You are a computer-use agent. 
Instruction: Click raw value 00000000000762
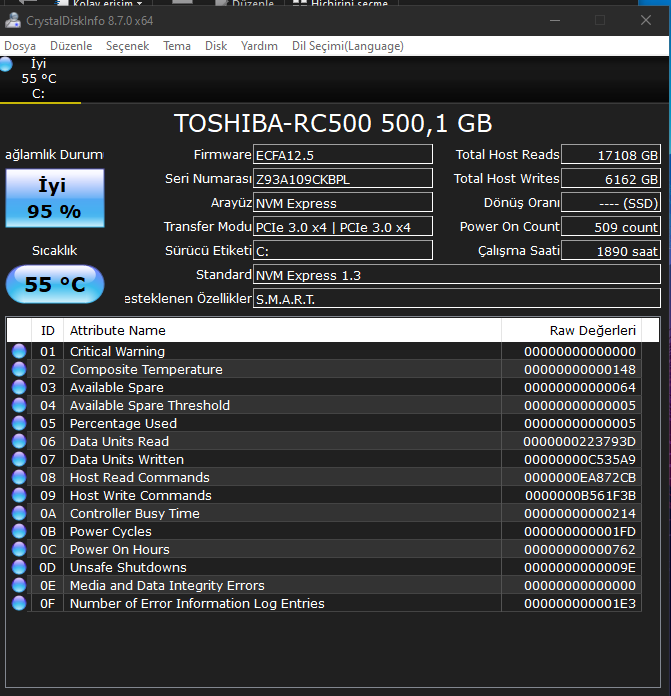580,550
